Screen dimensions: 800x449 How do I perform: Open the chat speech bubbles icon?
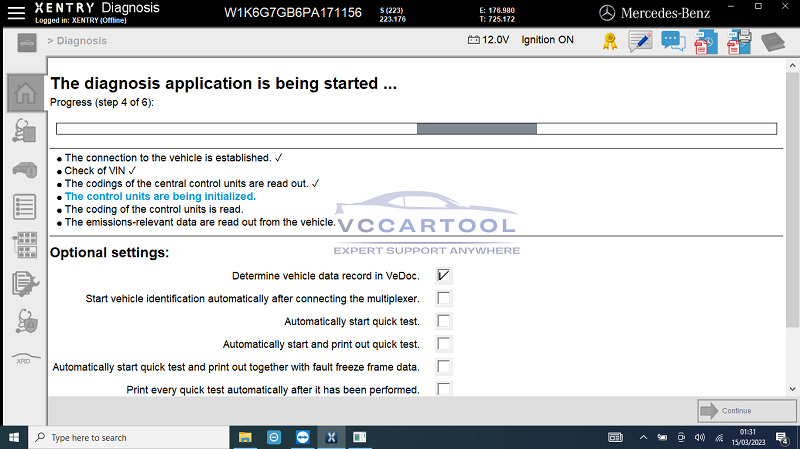click(673, 41)
